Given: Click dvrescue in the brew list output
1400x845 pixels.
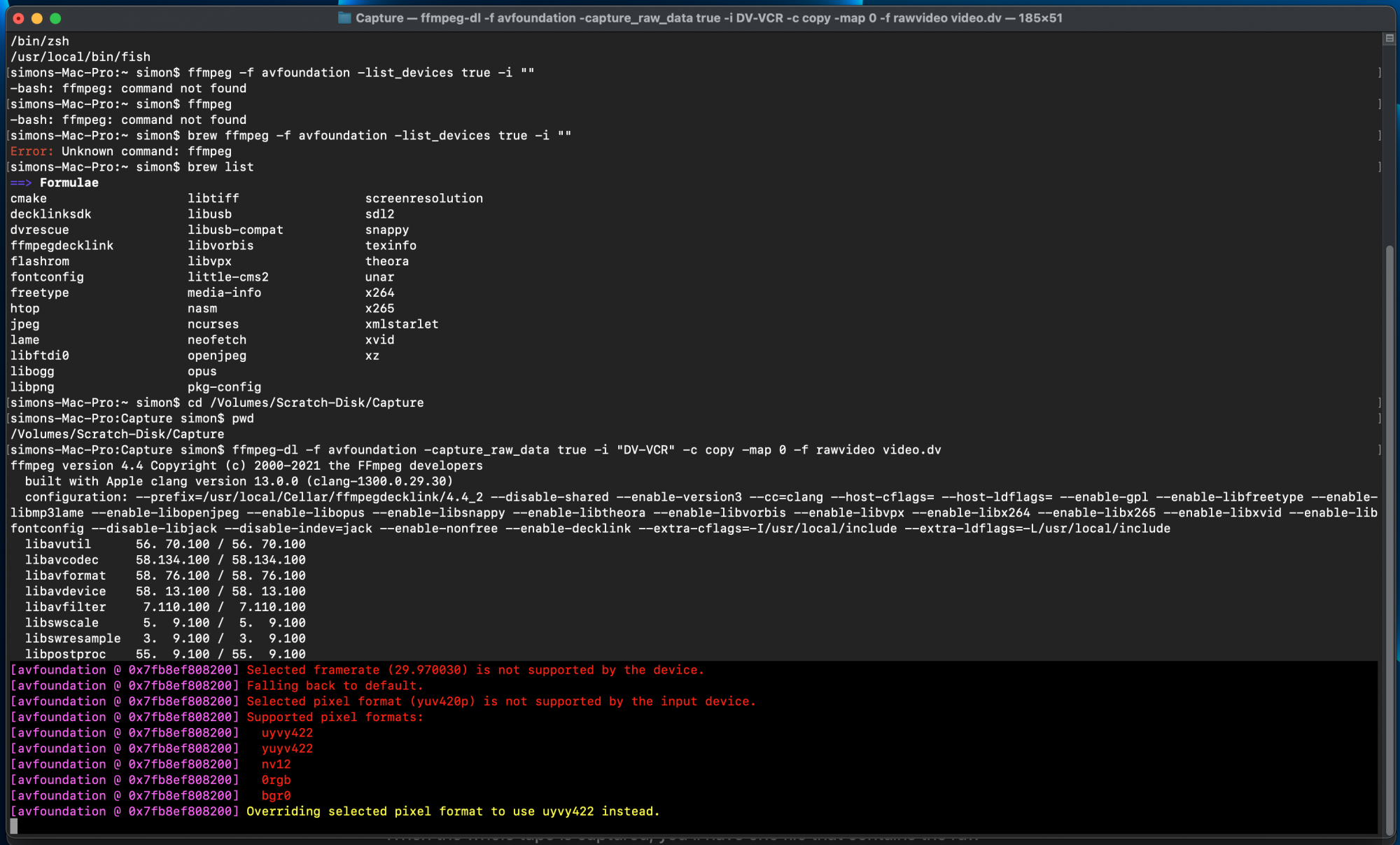Looking at the screenshot, I should (39, 230).
